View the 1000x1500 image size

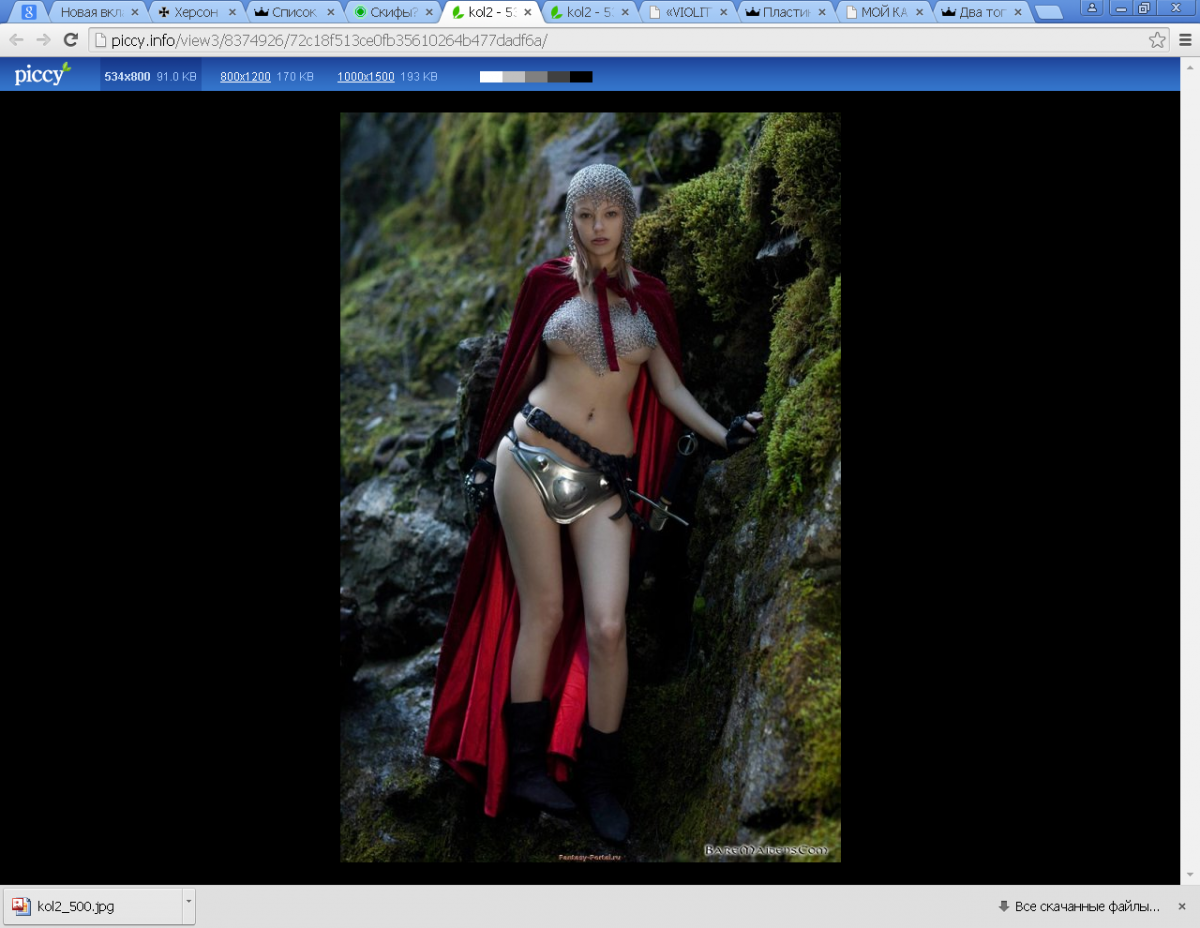(x=365, y=77)
